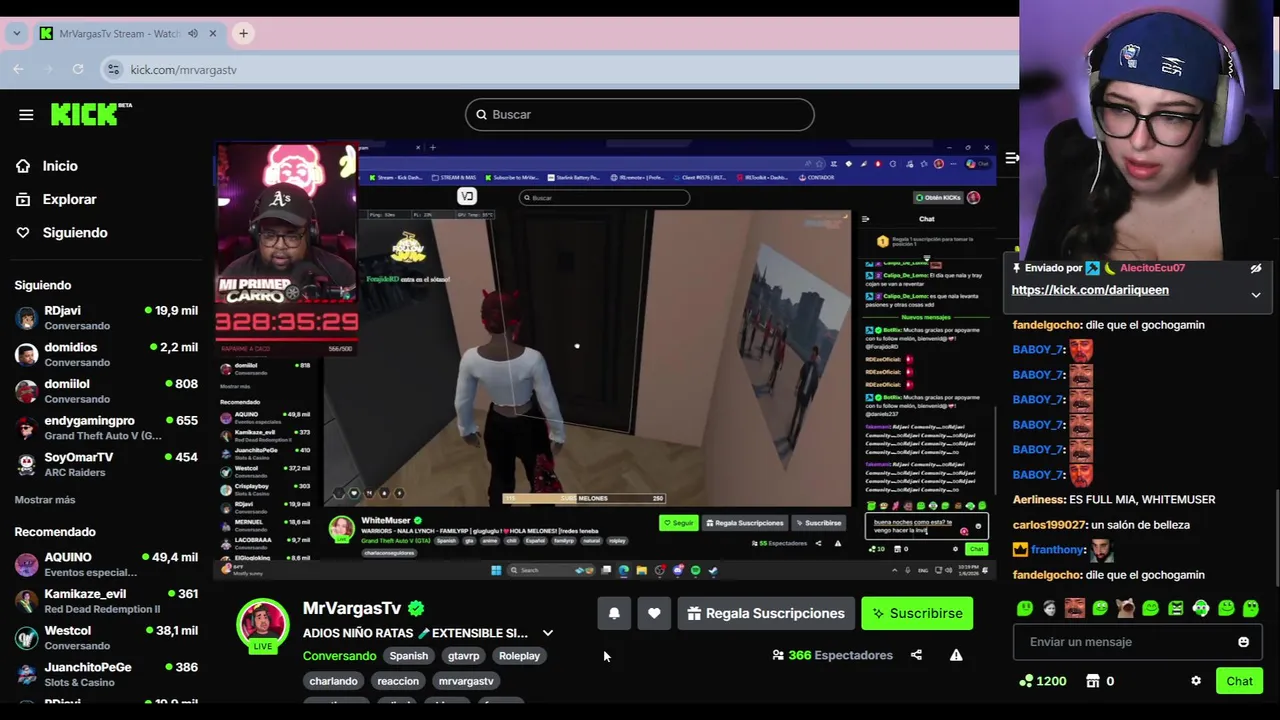The width and height of the screenshot is (1280, 720).
Task: View site information icon in address bar
Action: click(x=113, y=69)
